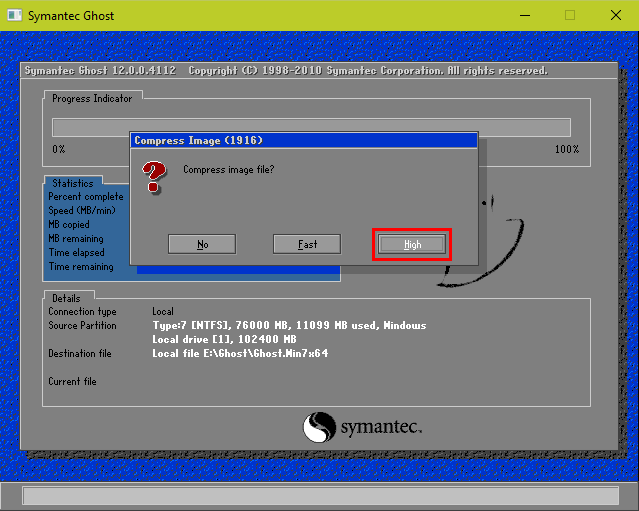The image size is (639, 511).
Task: Click the '100%' progress label
Action: click(567, 149)
